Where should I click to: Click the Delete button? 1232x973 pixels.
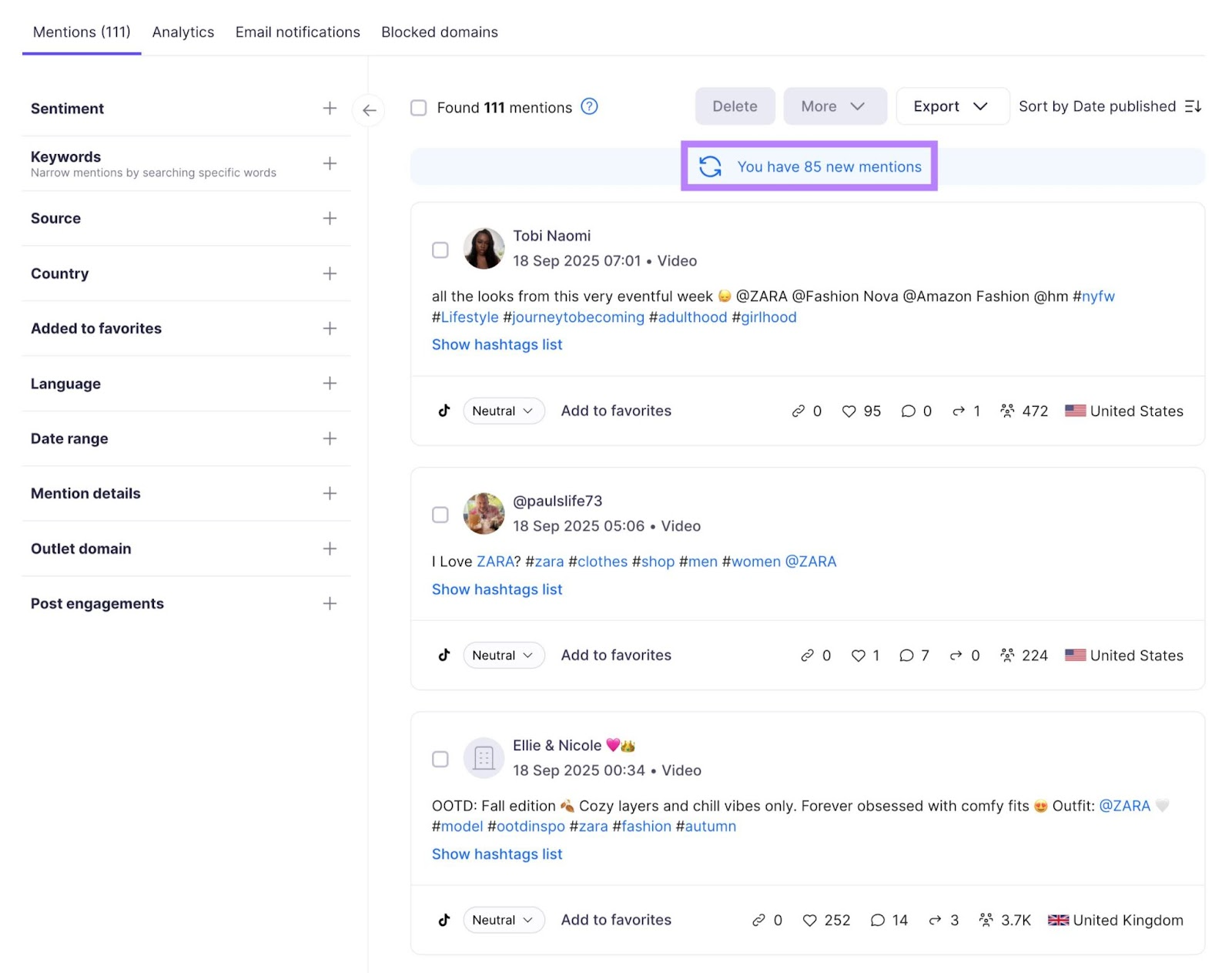click(734, 106)
